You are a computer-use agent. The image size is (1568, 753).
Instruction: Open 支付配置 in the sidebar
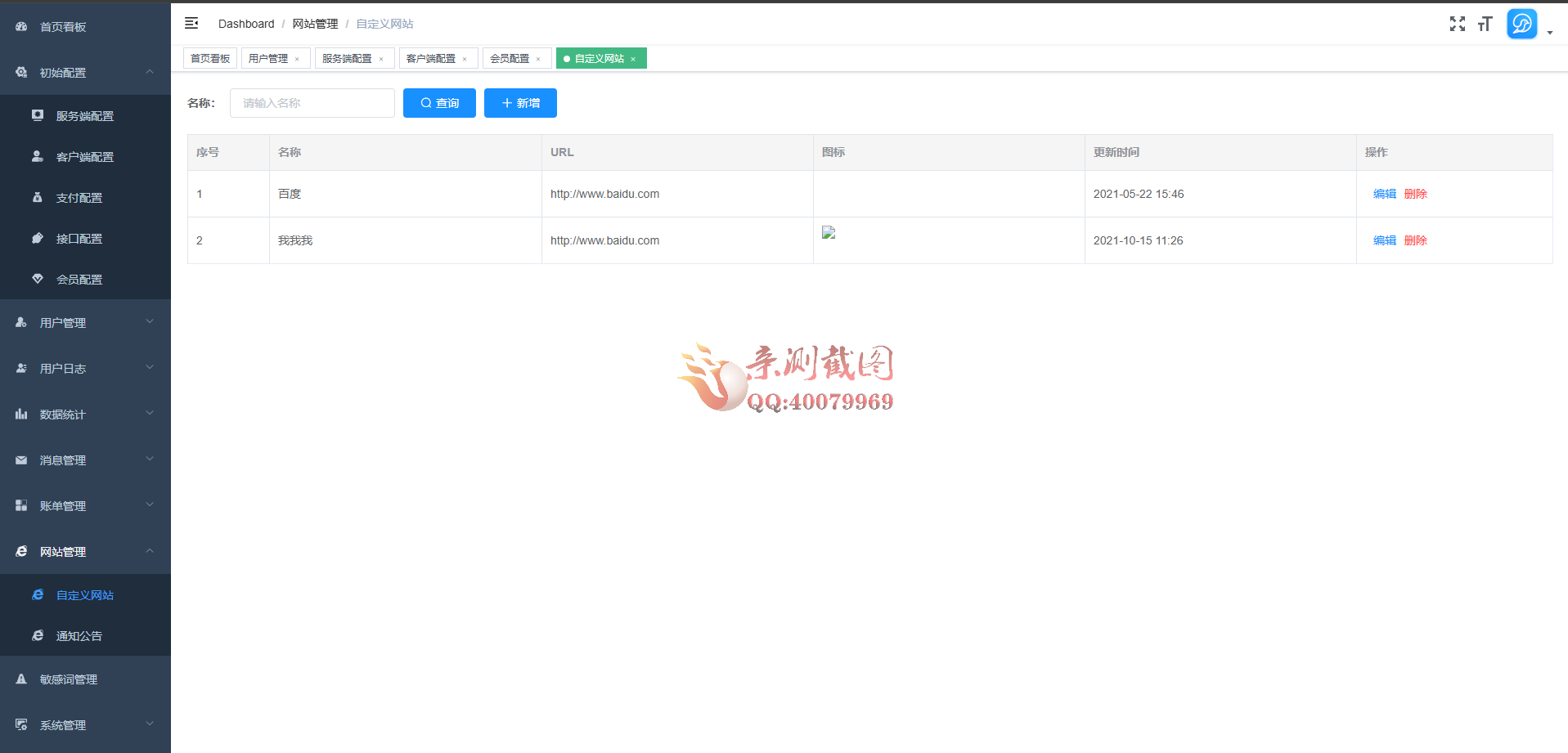click(79, 198)
